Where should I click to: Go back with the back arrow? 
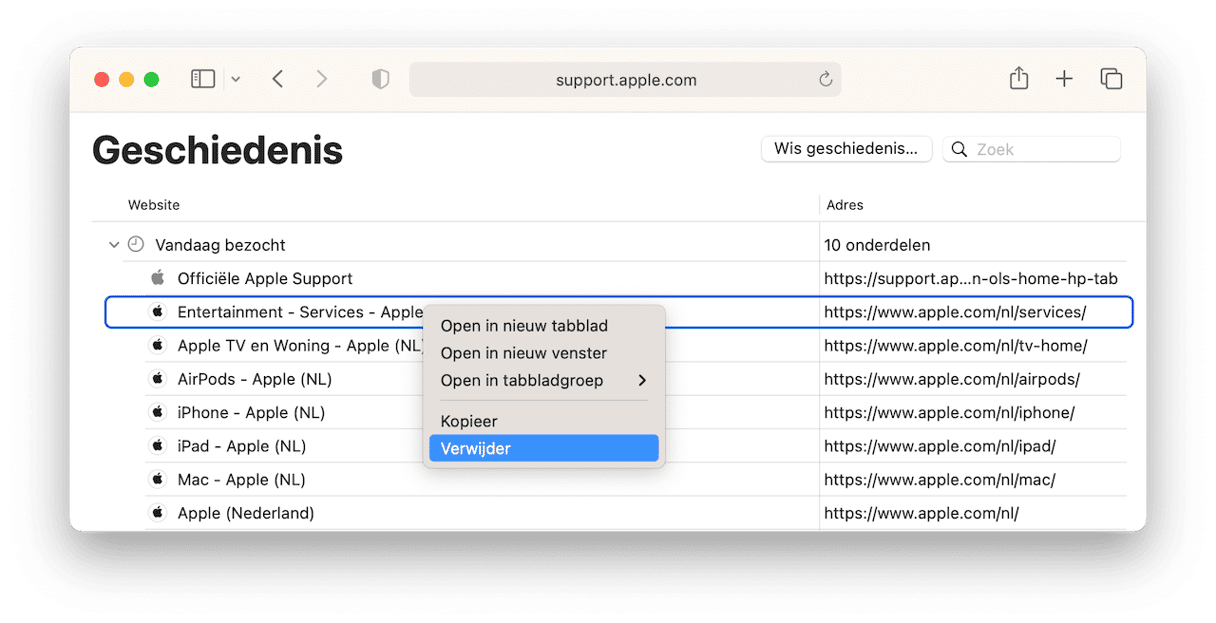pyautogui.click(x=278, y=79)
